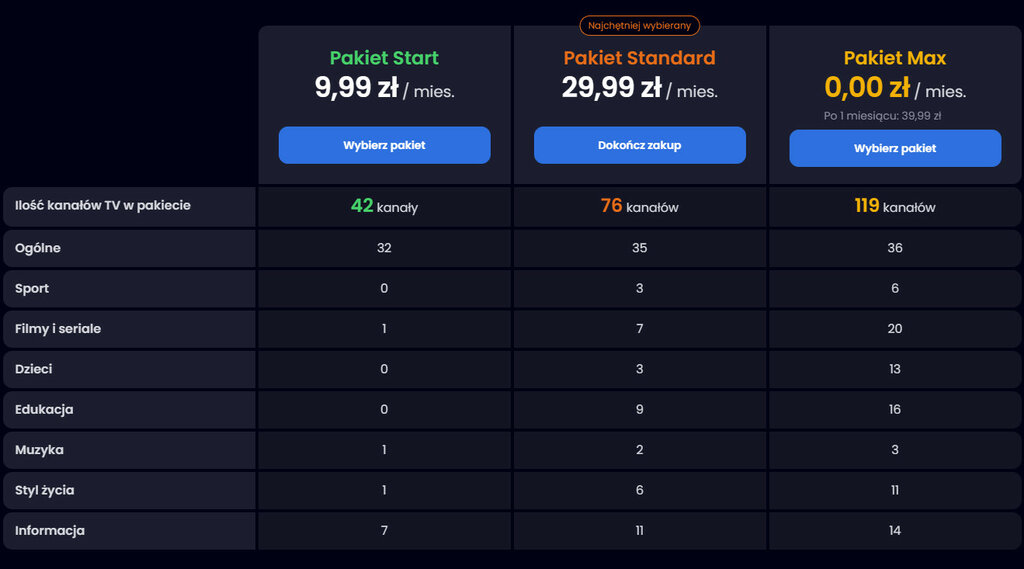The width and height of the screenshot is (1024, 569).
Task: Click the Sport category row label
Action: tap(32, 289)
